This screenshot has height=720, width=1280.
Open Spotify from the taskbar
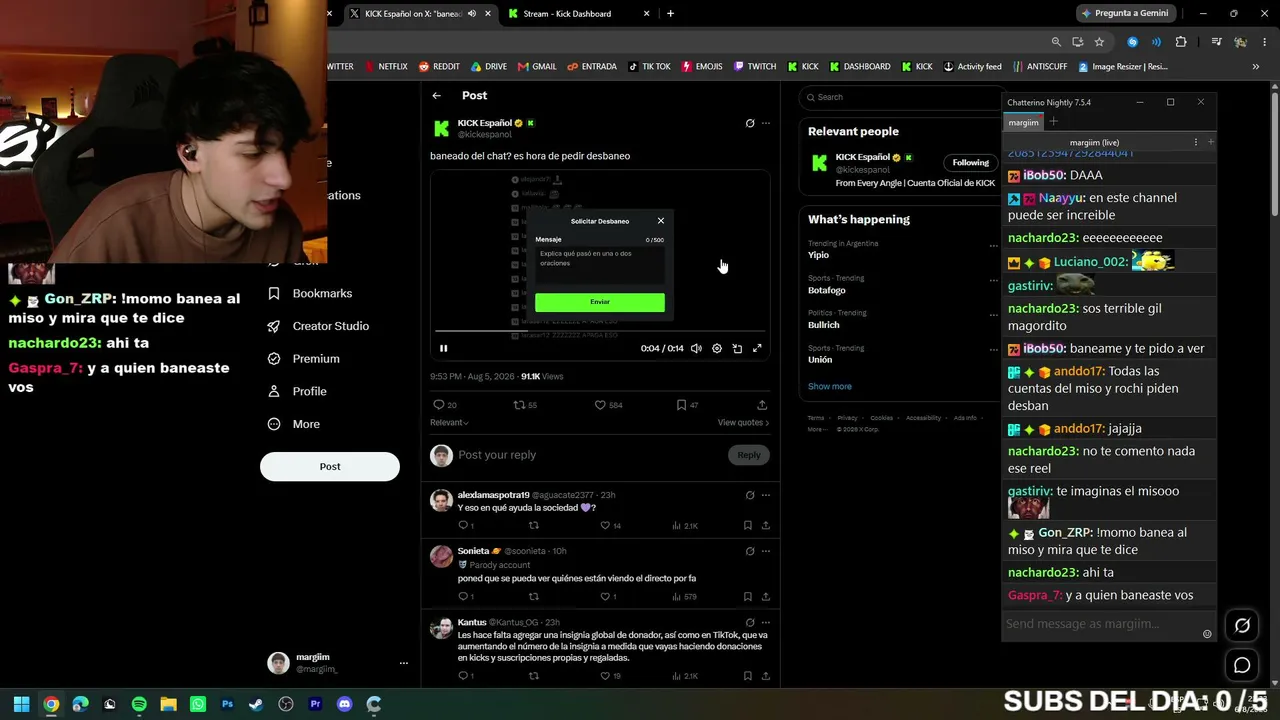click(139, 704)
